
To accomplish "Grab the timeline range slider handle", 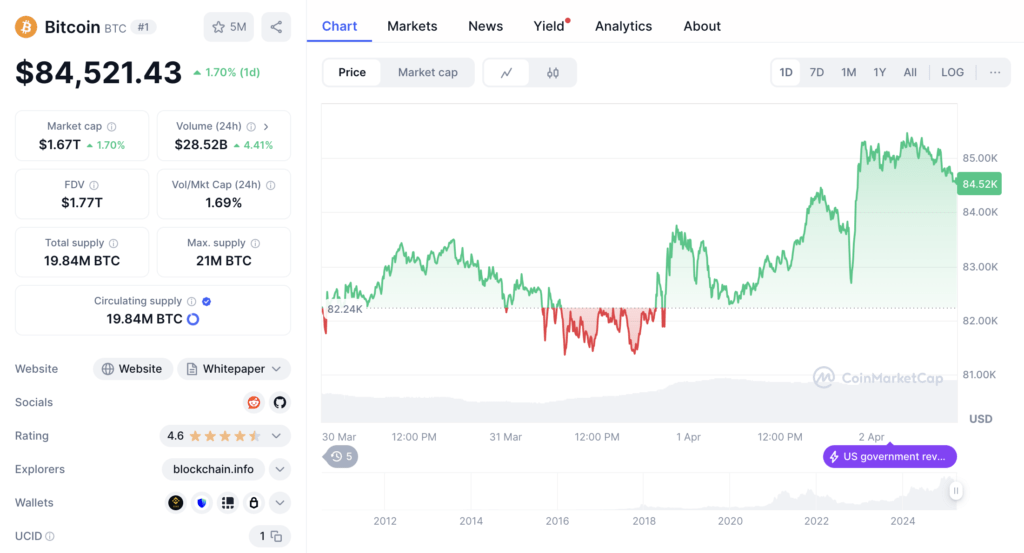I will (x=955, y=491).
